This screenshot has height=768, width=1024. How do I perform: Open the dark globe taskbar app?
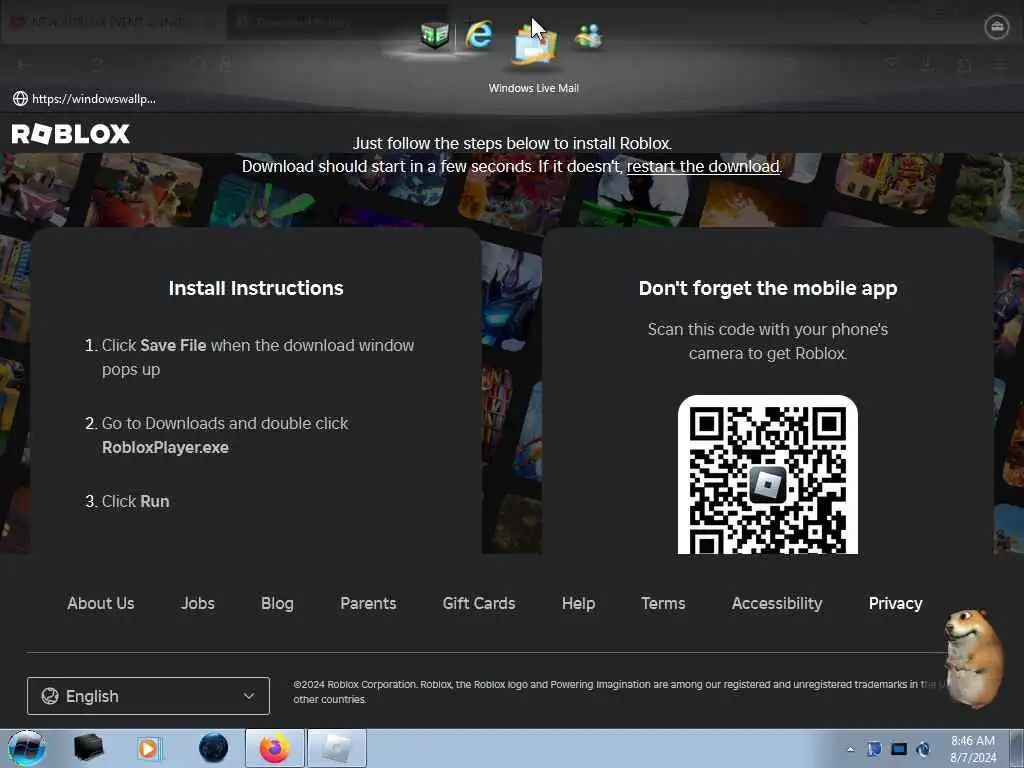(x=214, y=748)
